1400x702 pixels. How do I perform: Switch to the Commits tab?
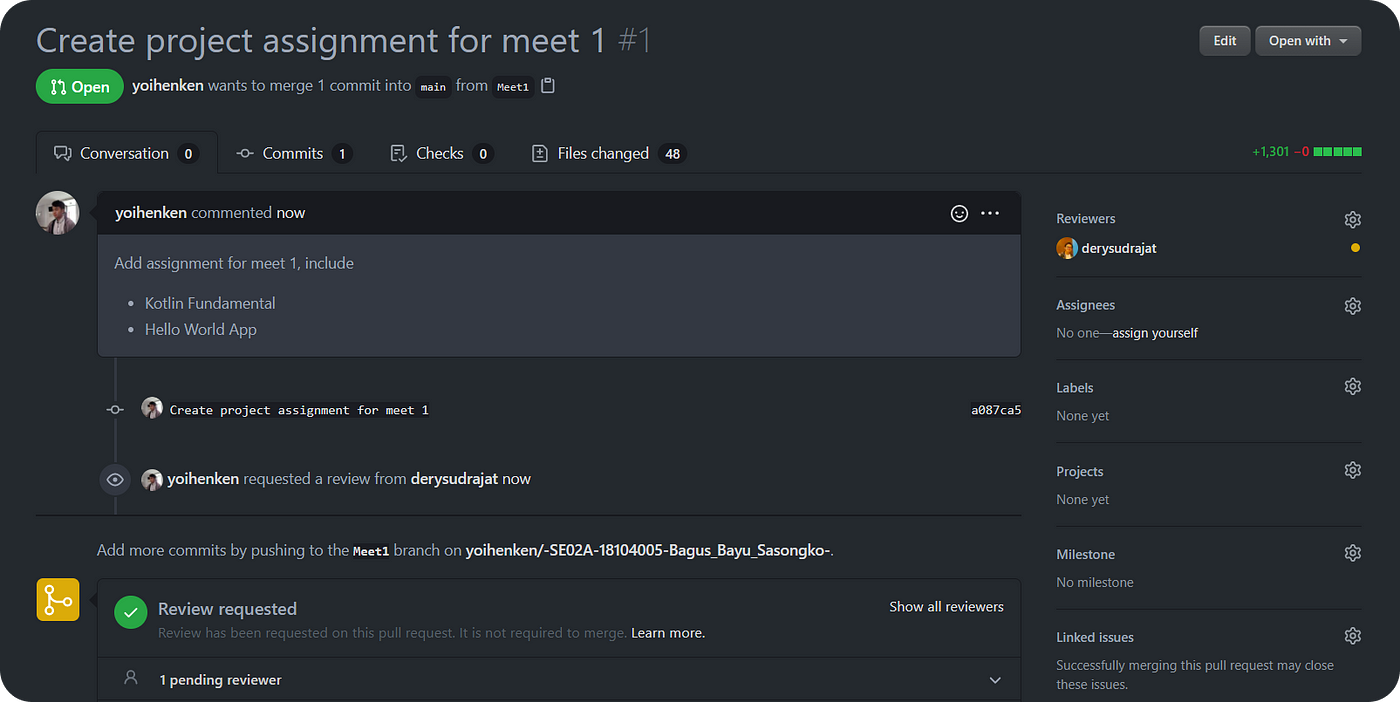click(293, 153)
